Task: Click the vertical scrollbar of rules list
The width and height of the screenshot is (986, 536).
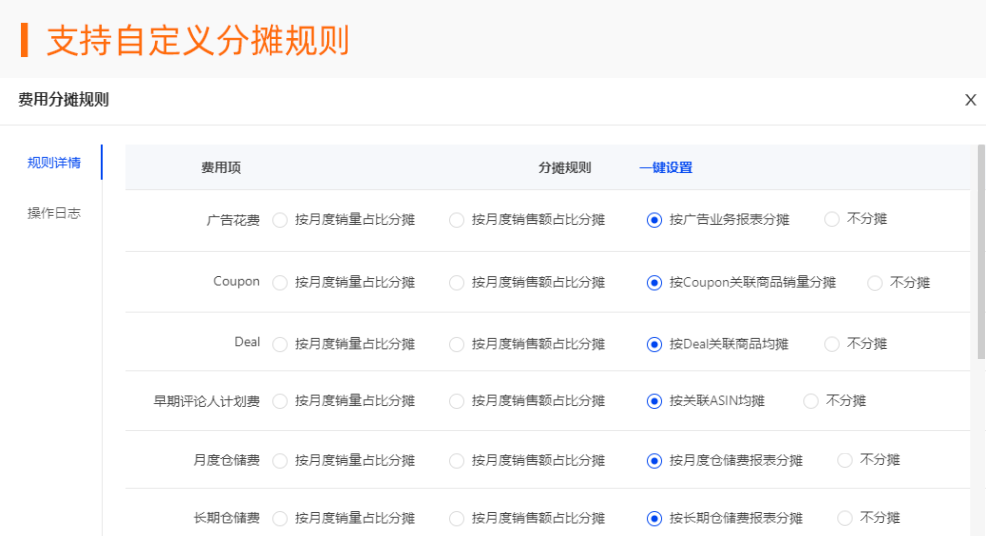Action: (x=980, y=250)
